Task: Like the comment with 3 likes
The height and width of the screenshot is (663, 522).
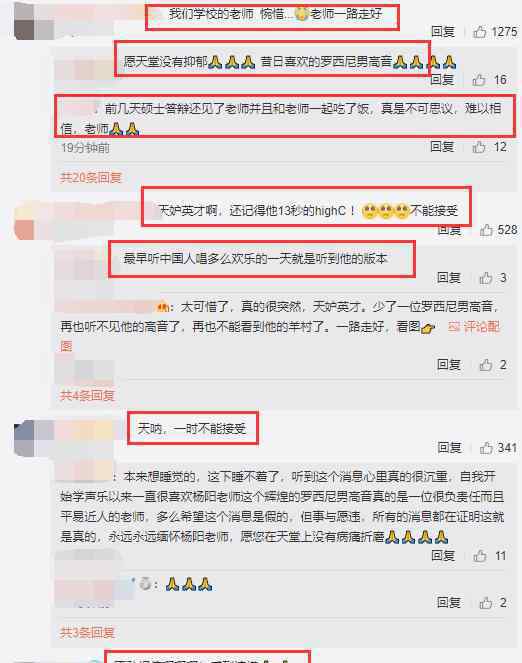Action: point(486,278)
